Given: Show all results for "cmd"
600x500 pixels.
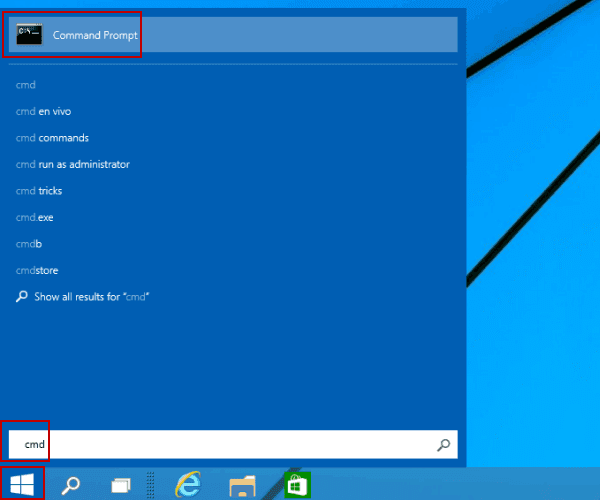Looking at the screenshot, I should [x=82, y=297].
